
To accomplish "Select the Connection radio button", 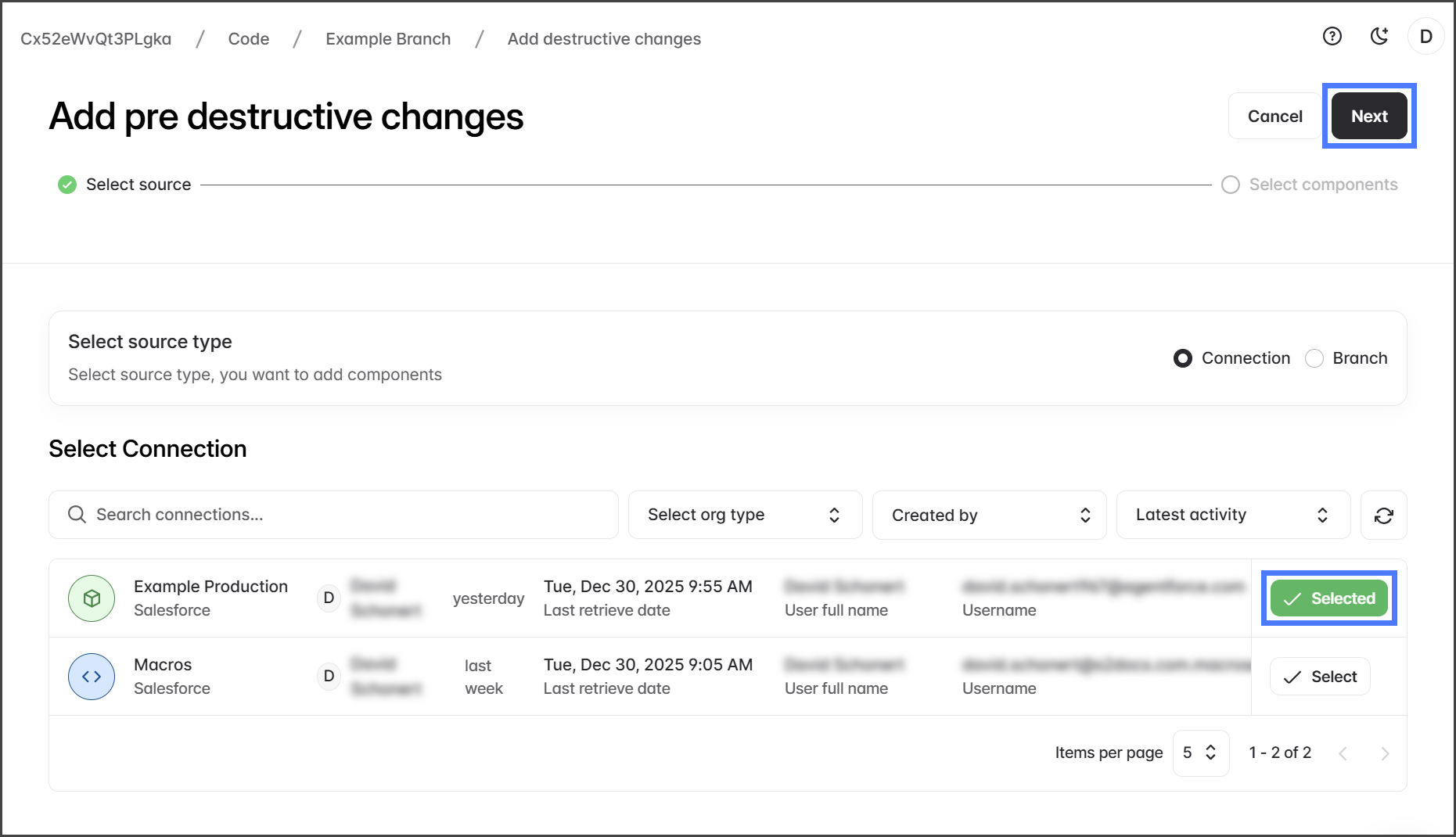I will pos(1183,358).
